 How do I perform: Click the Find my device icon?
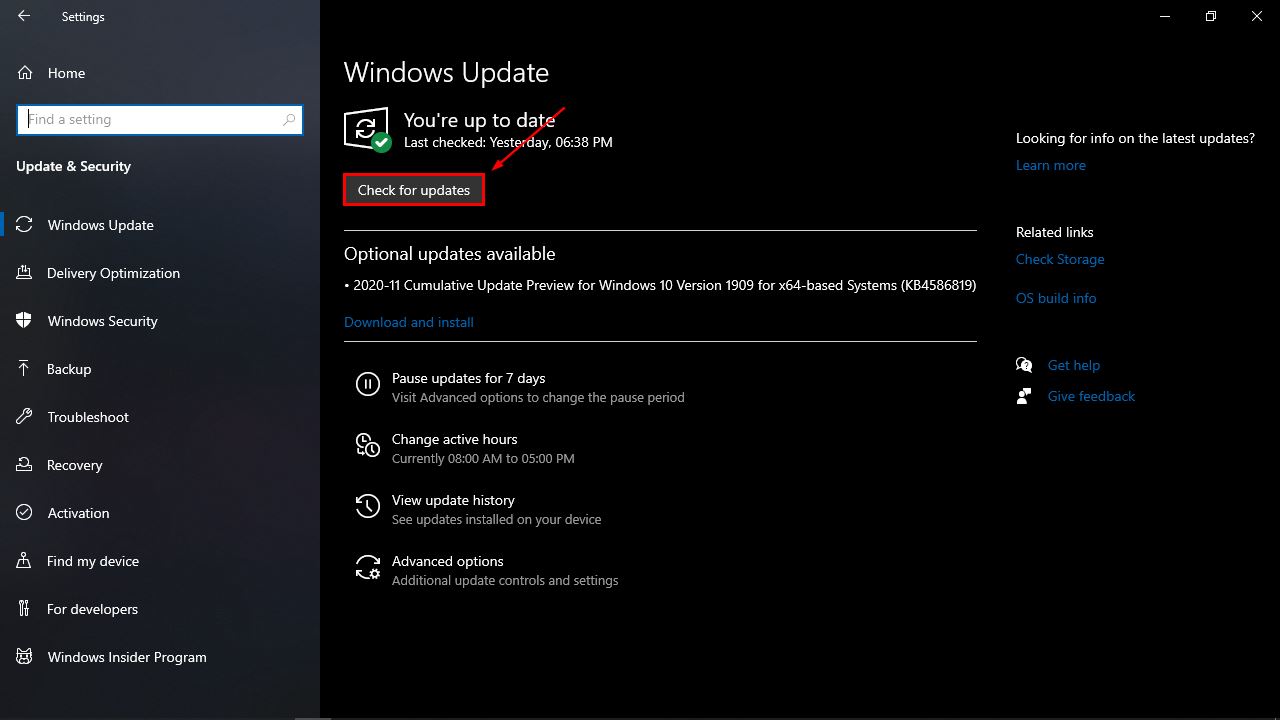[25, 561]
